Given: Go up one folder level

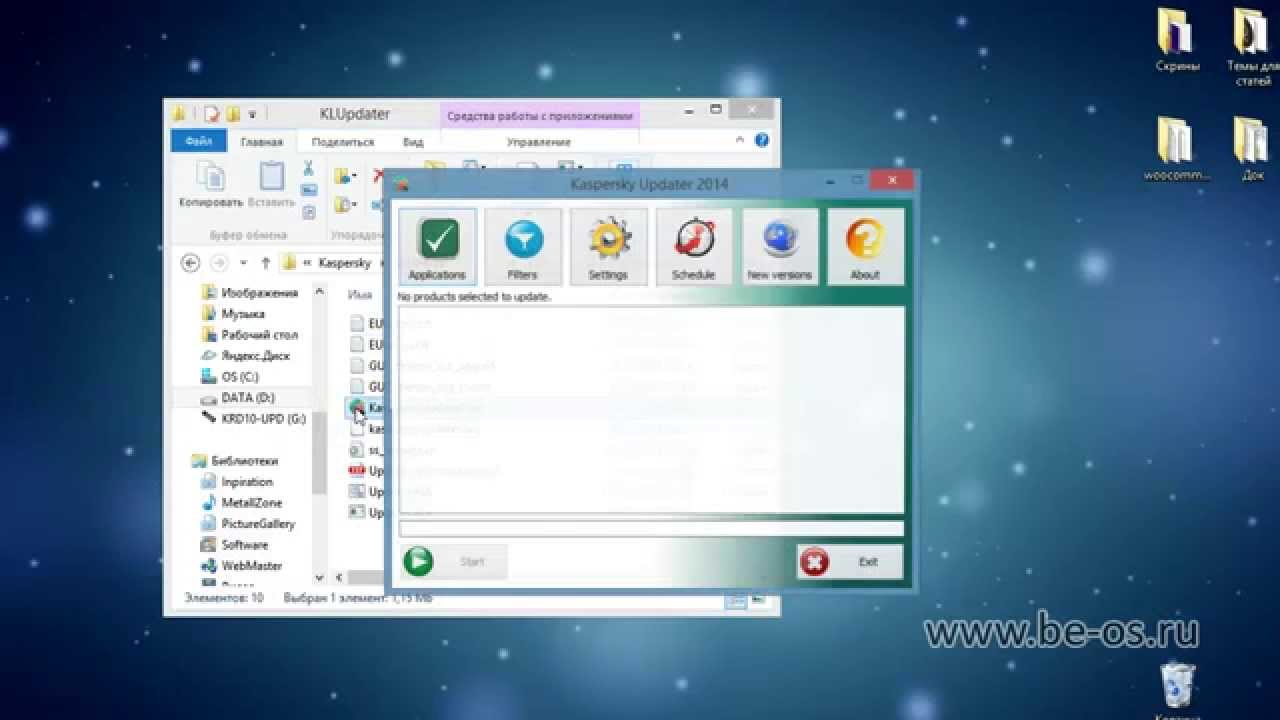Looking at the screenshot, I should [x=265, y=263].
